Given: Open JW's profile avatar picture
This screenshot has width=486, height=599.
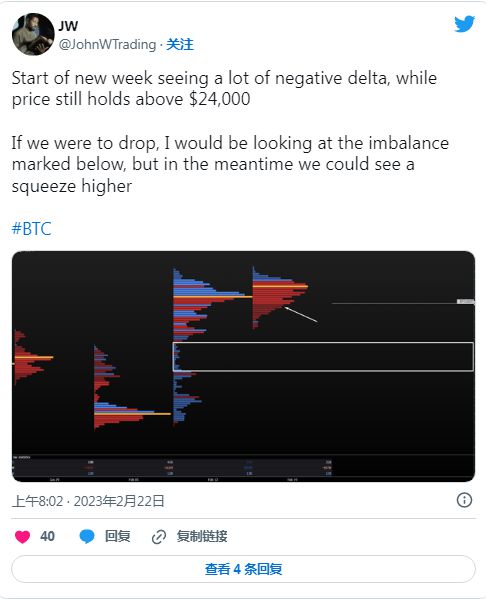Looking at the screenshot, I should click(33, 34).
